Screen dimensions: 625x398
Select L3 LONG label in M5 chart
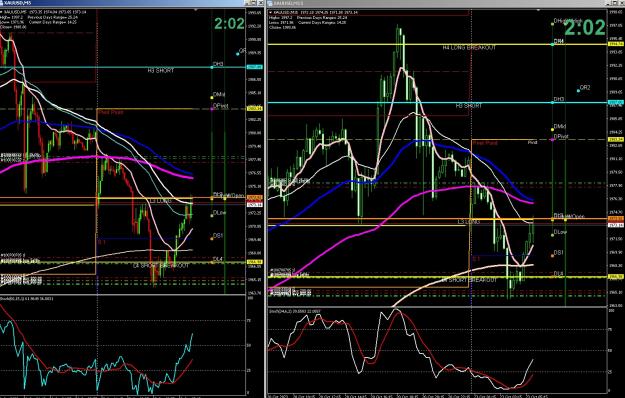[161, 201]
